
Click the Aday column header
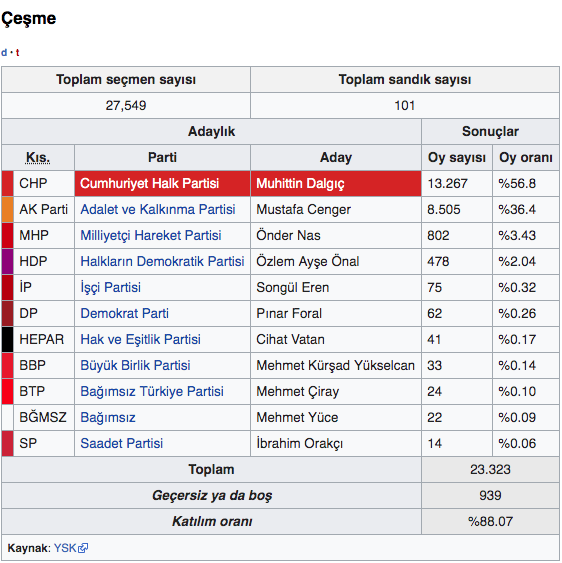click(336, 157)
